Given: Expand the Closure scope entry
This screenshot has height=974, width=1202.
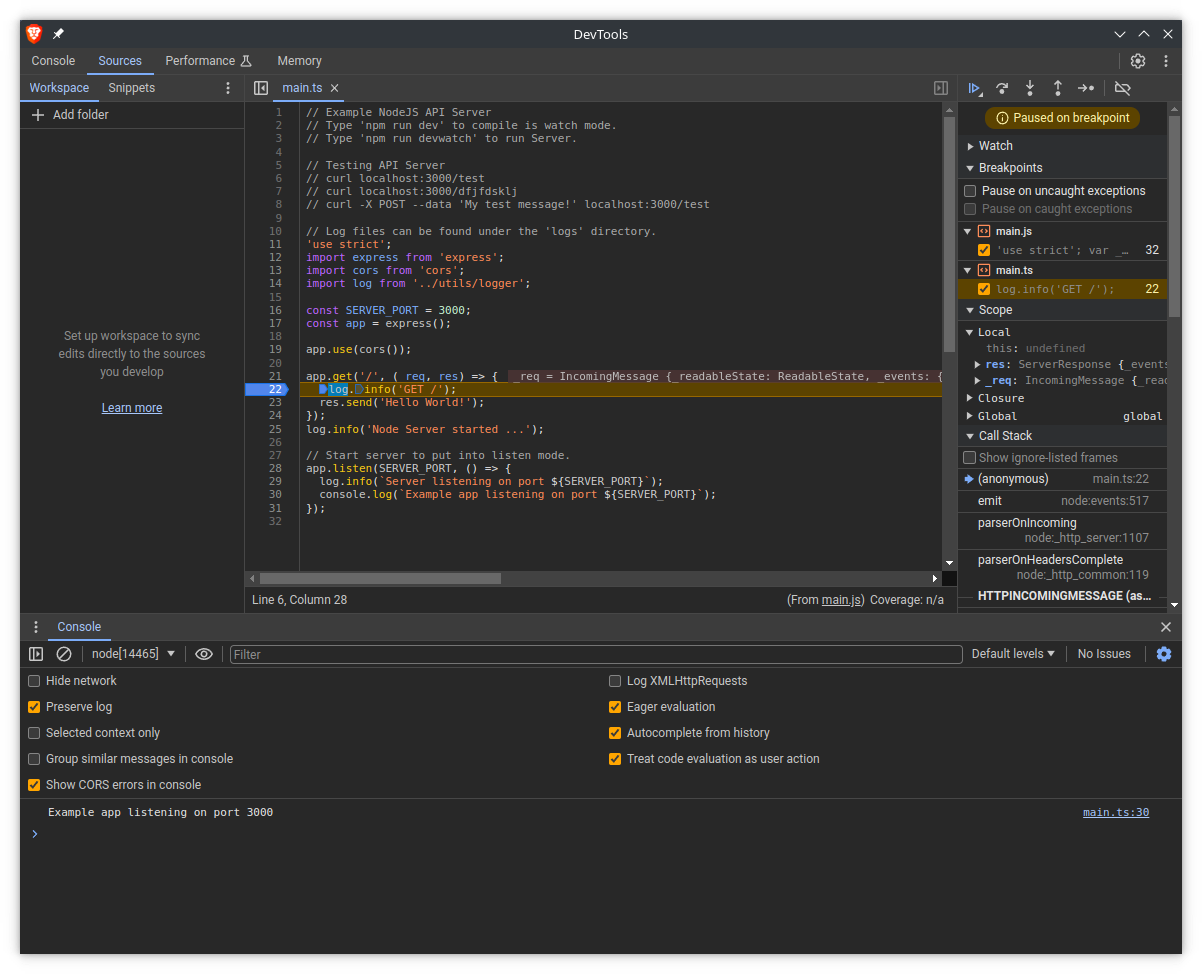Looking at the screenshot, I should 1000,398.
